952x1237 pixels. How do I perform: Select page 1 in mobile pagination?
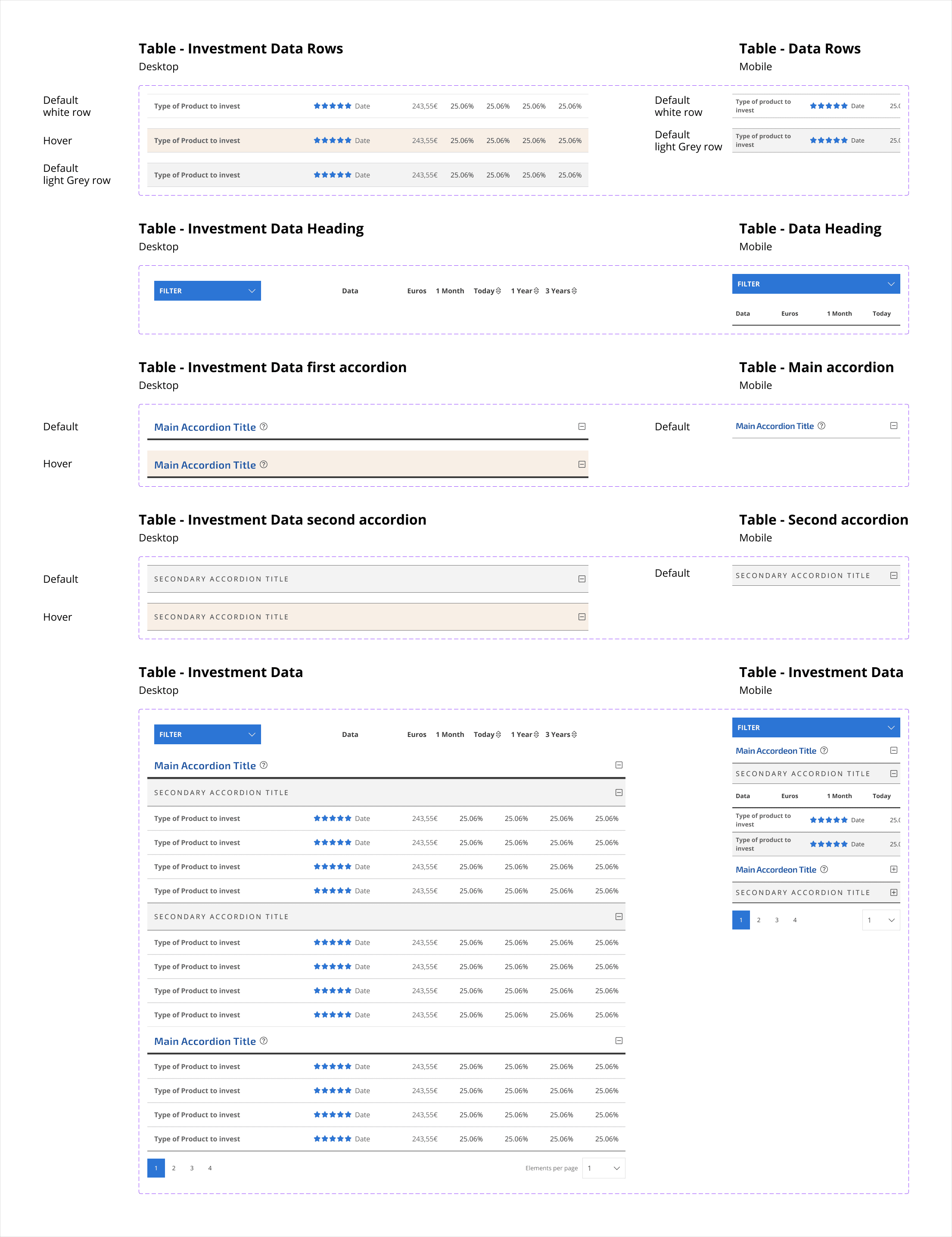pyautogui.click(x=741, y=920)
